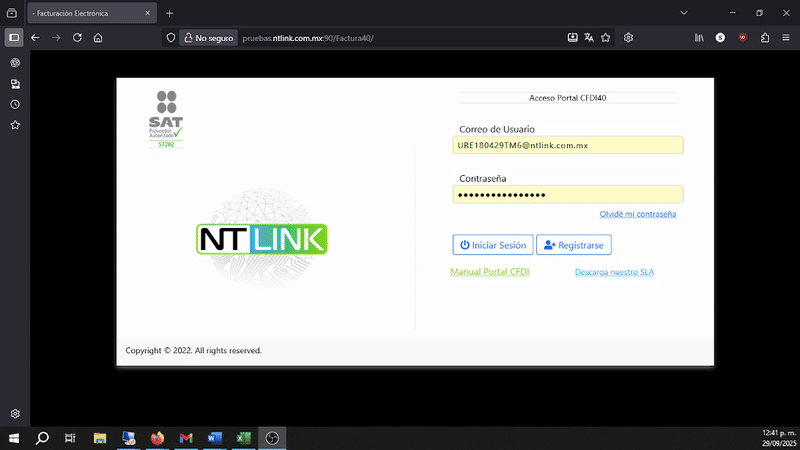The width and height of the screenshot is (800, 450).
Task: Open OBS Studio from taskbar
Action: coord(272,438)
